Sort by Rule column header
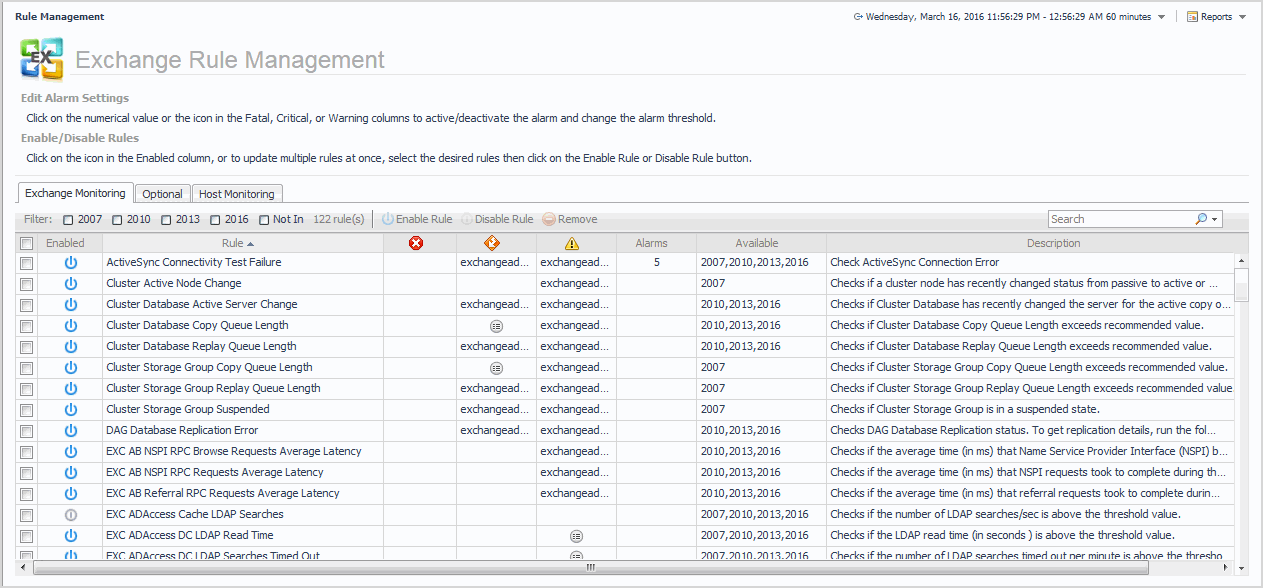This screenshot has width=1263, height=588. click(x=242, y=243)
